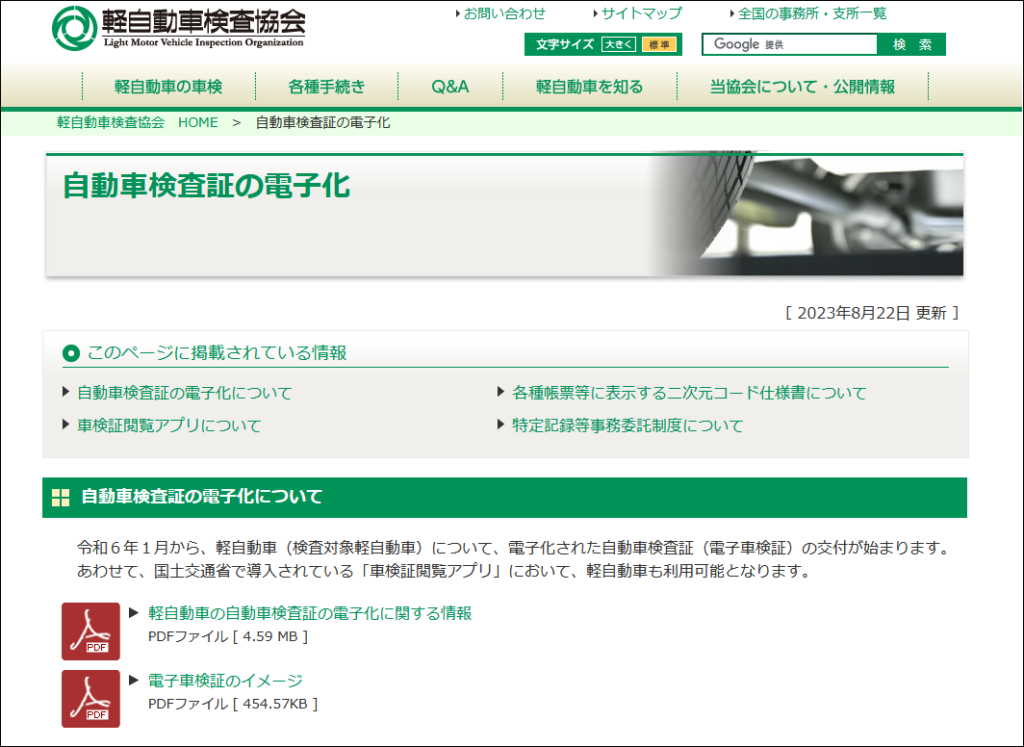Open 各種手続き navigation menu
Viewport: 1024px width, 747px height.
327,87
